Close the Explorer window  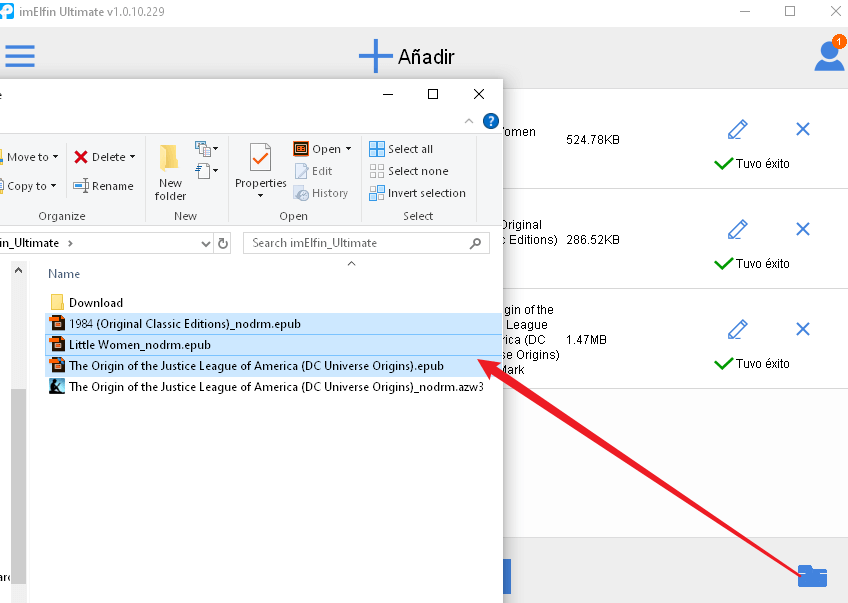pyautogui.click(x=479, y=94)
